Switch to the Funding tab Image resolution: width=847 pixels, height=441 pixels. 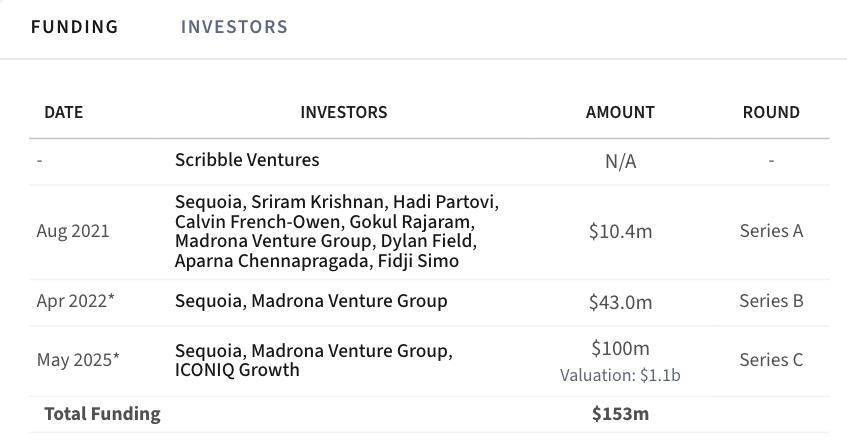click(x=74, y=27)
